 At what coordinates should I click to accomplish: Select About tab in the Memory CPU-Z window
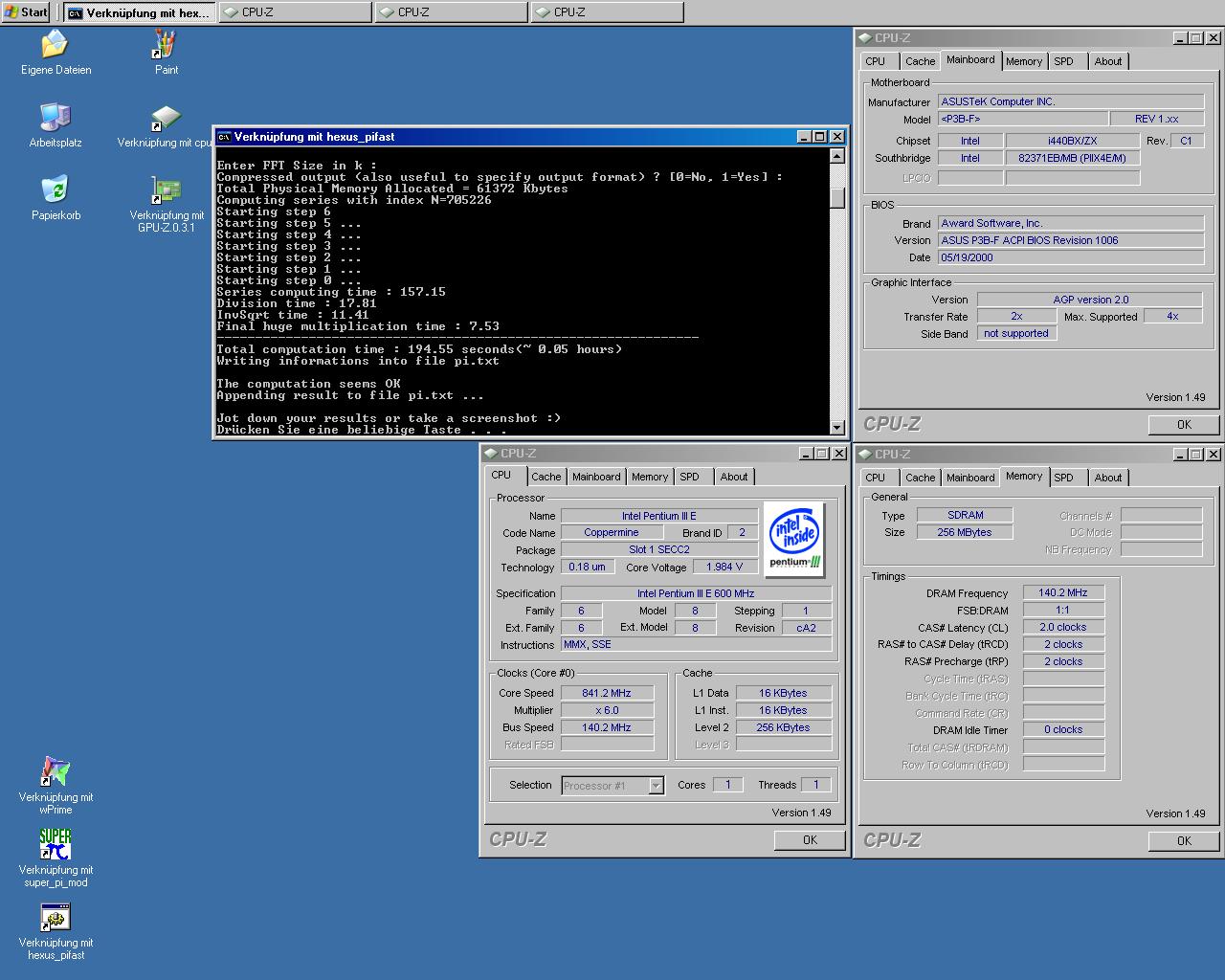click(1108, 478)
